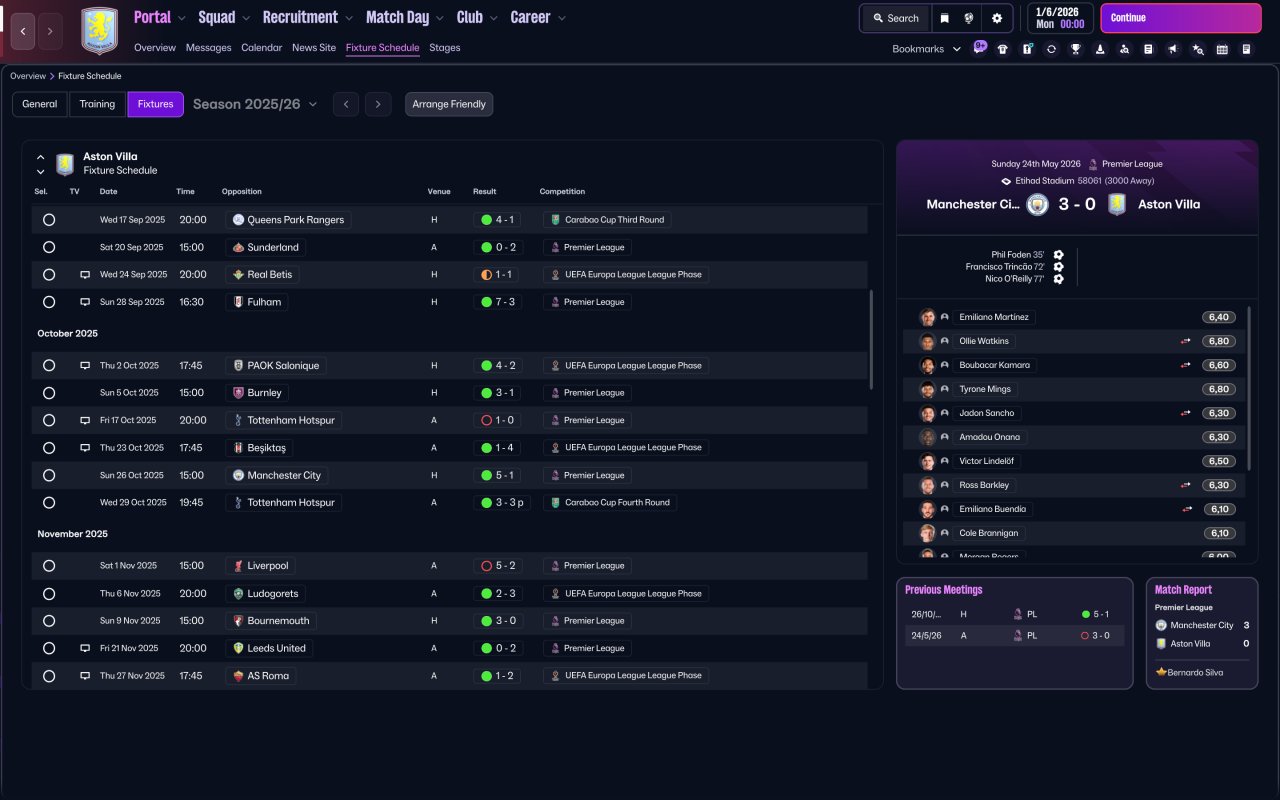The height and width of the screenshot is (800, 1280).
Task: Select the Ludogorets fixture radio button
Action: click(49, 594)
